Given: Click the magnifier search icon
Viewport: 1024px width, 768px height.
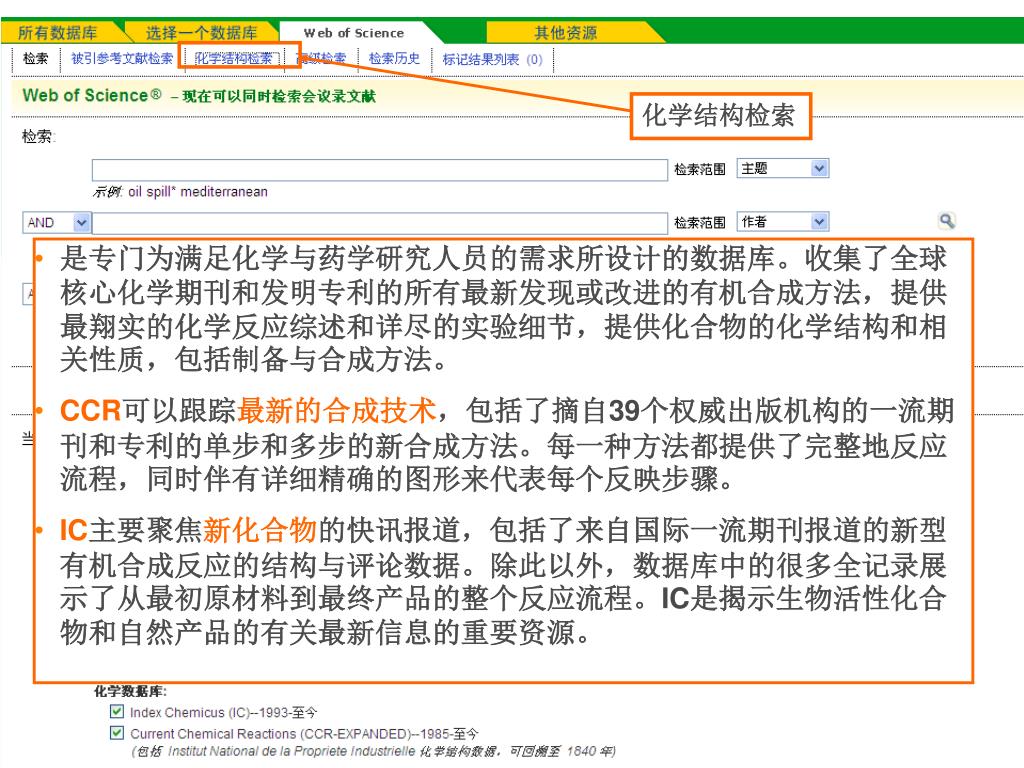Looking at the screenshot, I should [x=946, y=221].
